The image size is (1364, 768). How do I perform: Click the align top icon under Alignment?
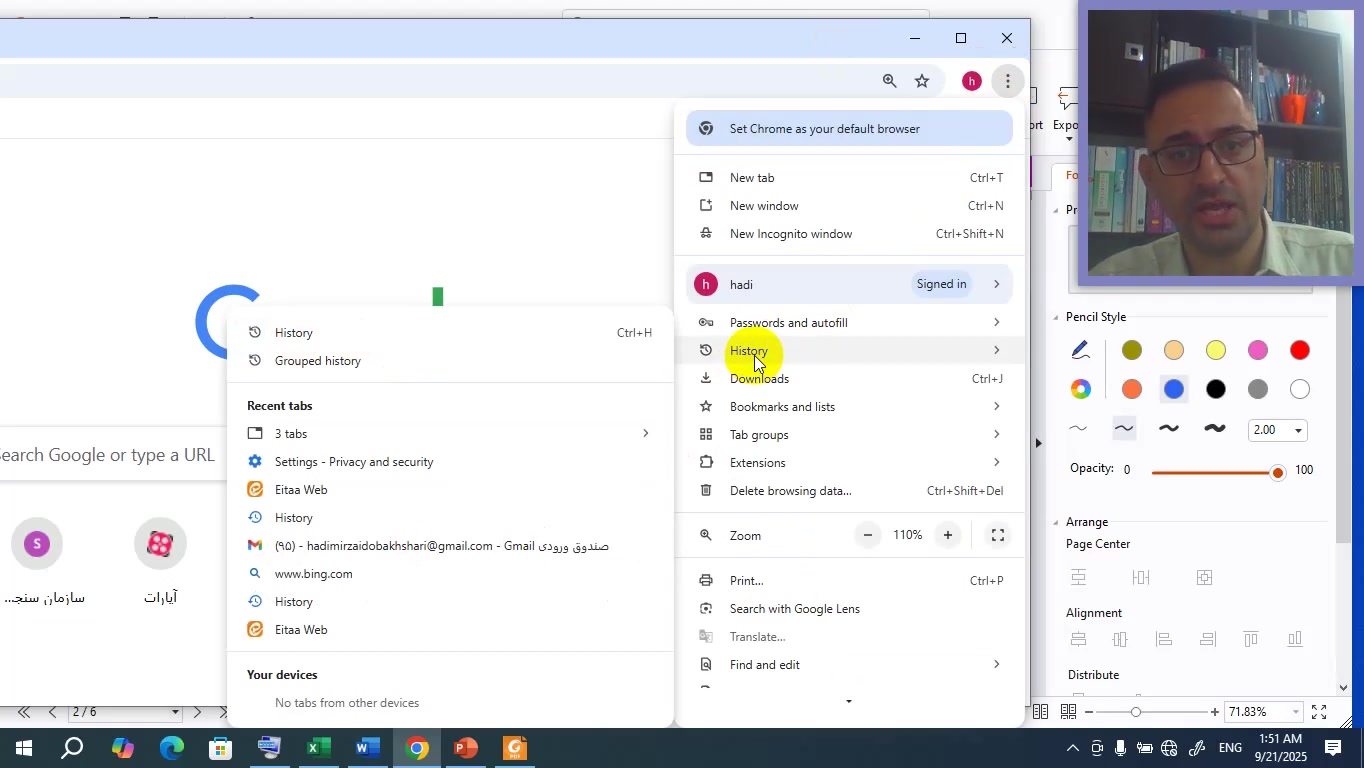(1251, 639)
